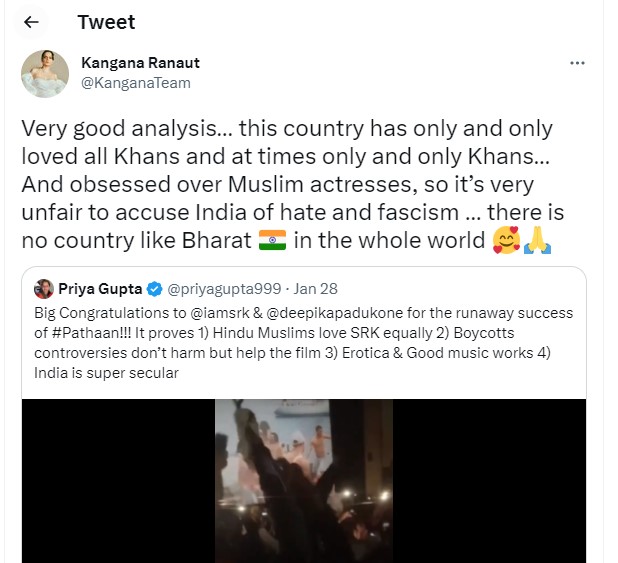618x563 pixels.
Task: Open Kangana Ranaut's profile picture
Action: point(45,73)
